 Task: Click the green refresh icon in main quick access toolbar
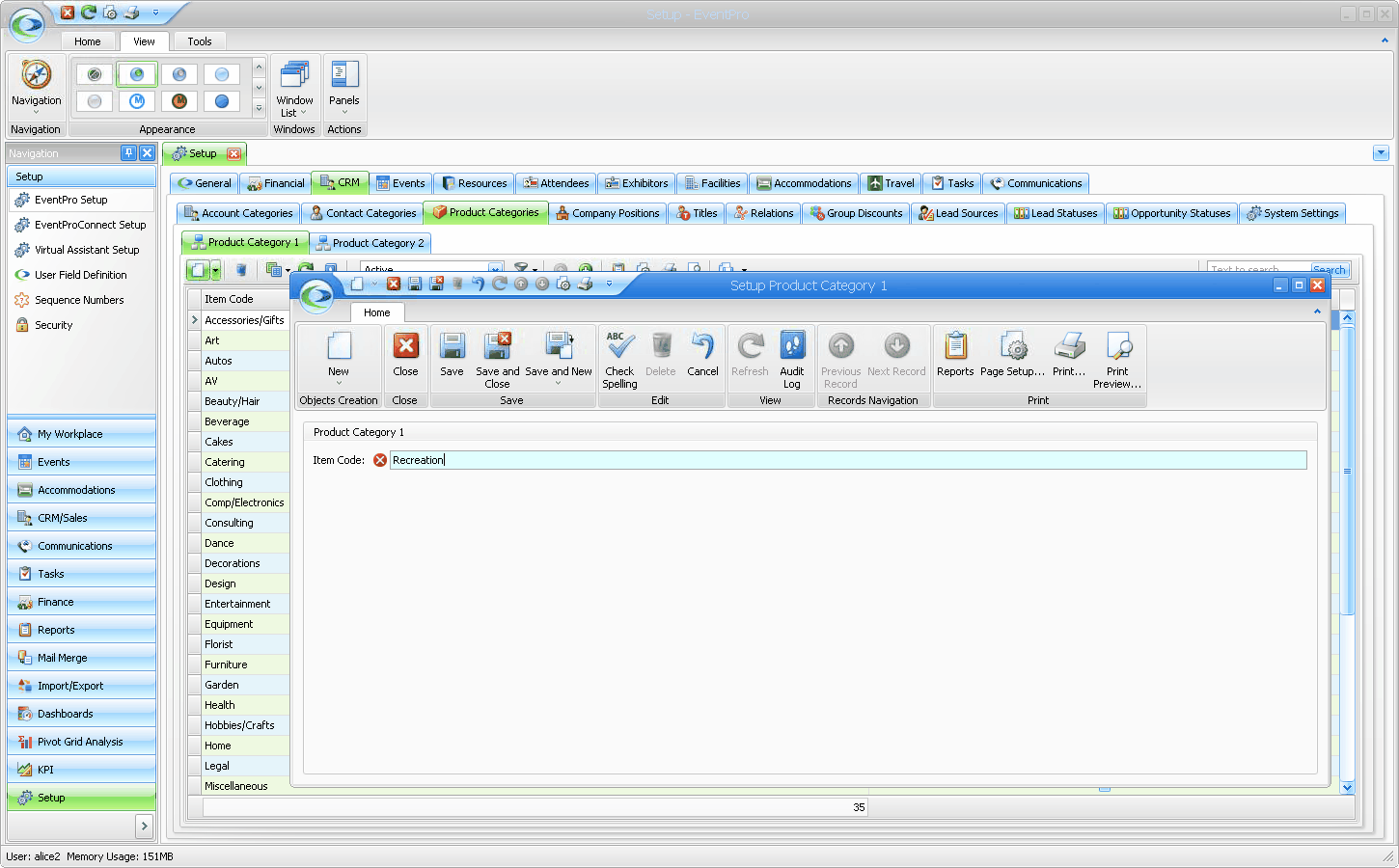[89, 13]
